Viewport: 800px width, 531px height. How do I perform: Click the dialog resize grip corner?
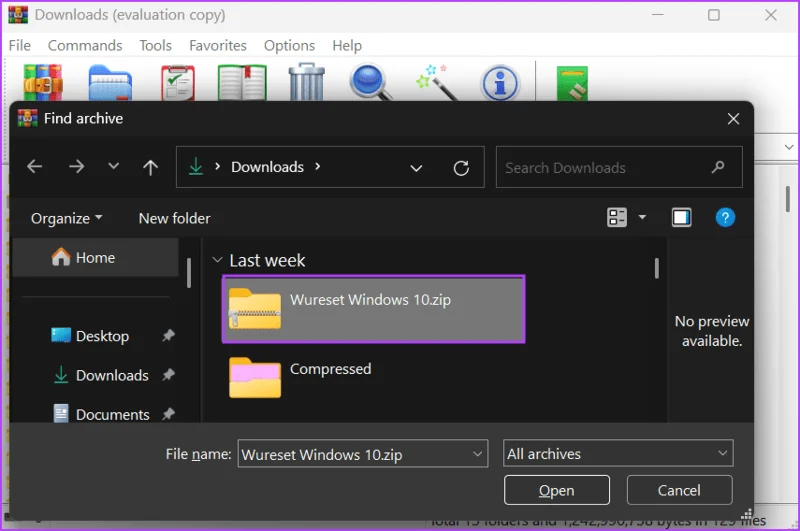[x=747, y=514]
